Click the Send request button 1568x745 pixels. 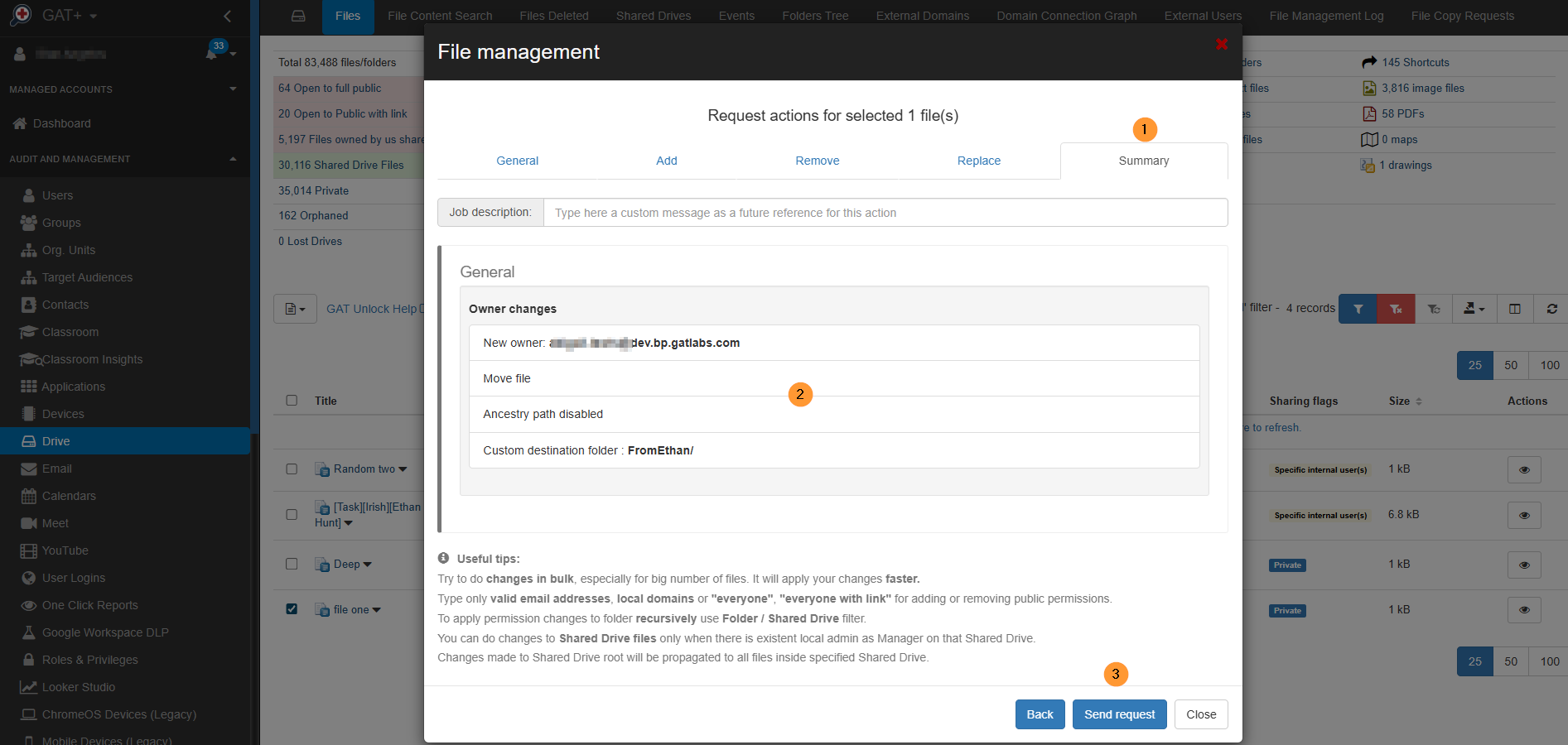pyautogui.click(x=1119, y=714)
